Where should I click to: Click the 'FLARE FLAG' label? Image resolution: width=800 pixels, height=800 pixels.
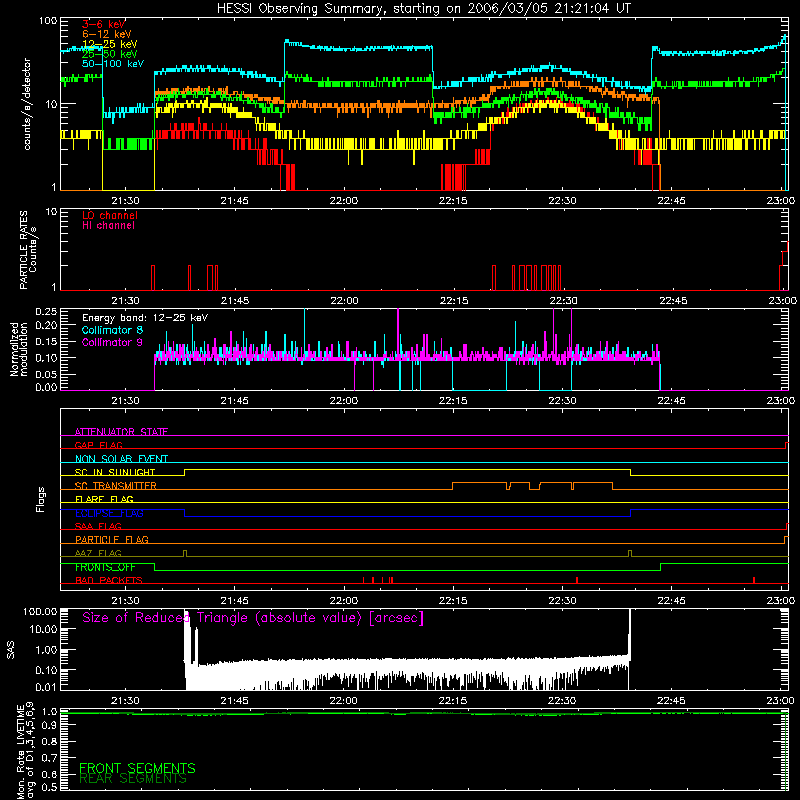pos(104,499)
